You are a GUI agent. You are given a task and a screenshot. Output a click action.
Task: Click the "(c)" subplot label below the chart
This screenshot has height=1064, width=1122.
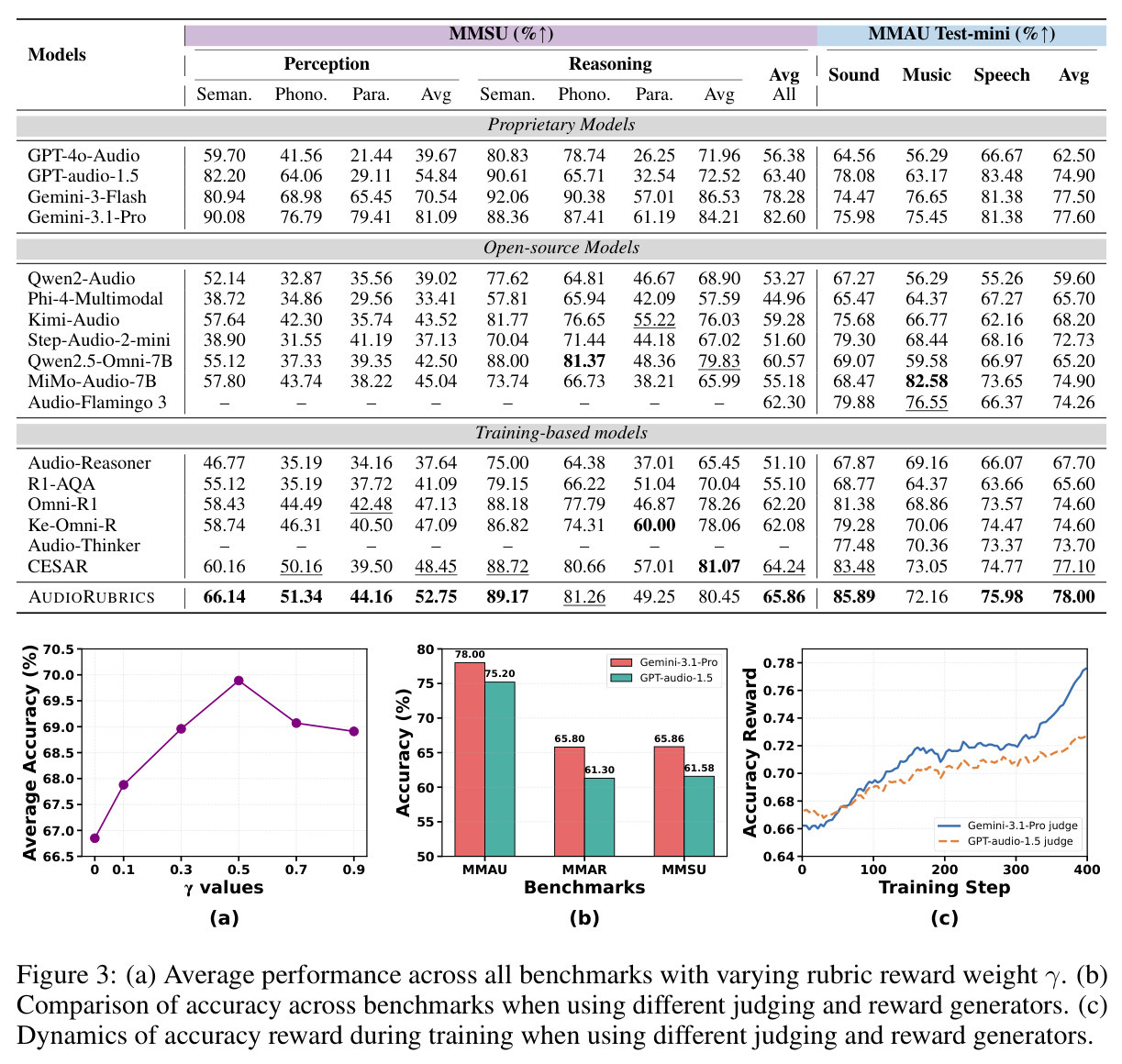tap(944, 918)
